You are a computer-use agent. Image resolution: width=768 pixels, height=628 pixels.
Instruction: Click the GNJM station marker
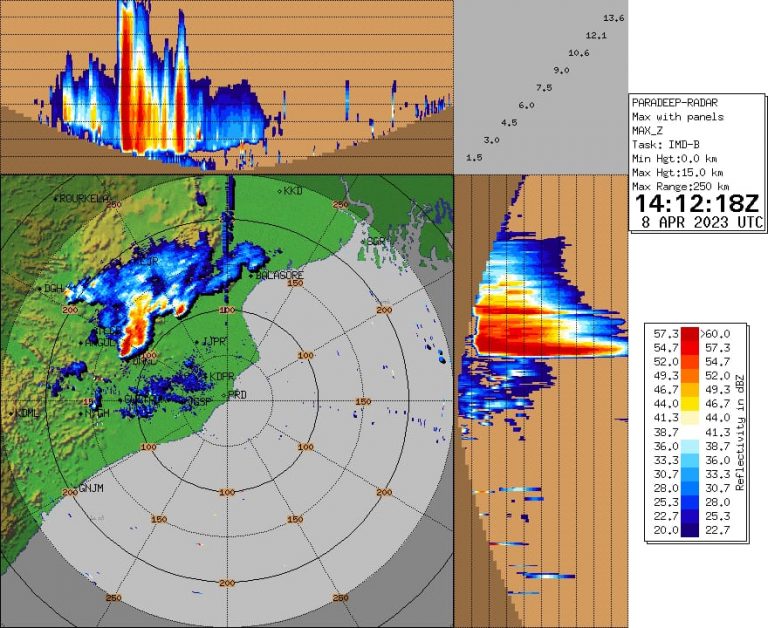76,489
